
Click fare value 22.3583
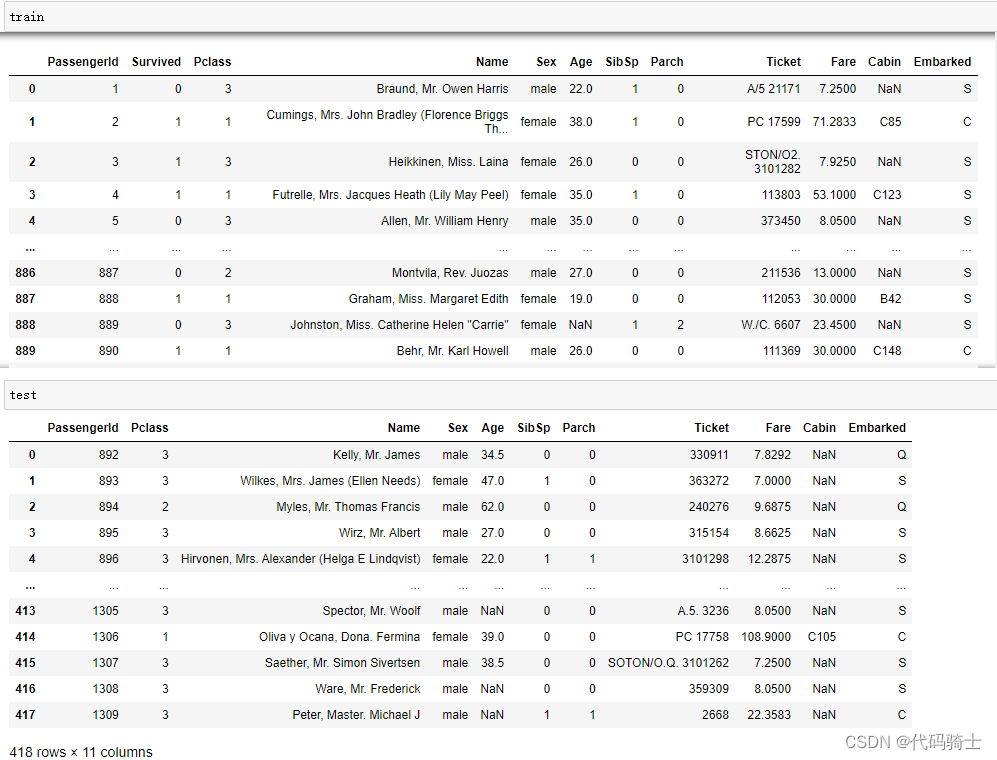click(769, 715)
